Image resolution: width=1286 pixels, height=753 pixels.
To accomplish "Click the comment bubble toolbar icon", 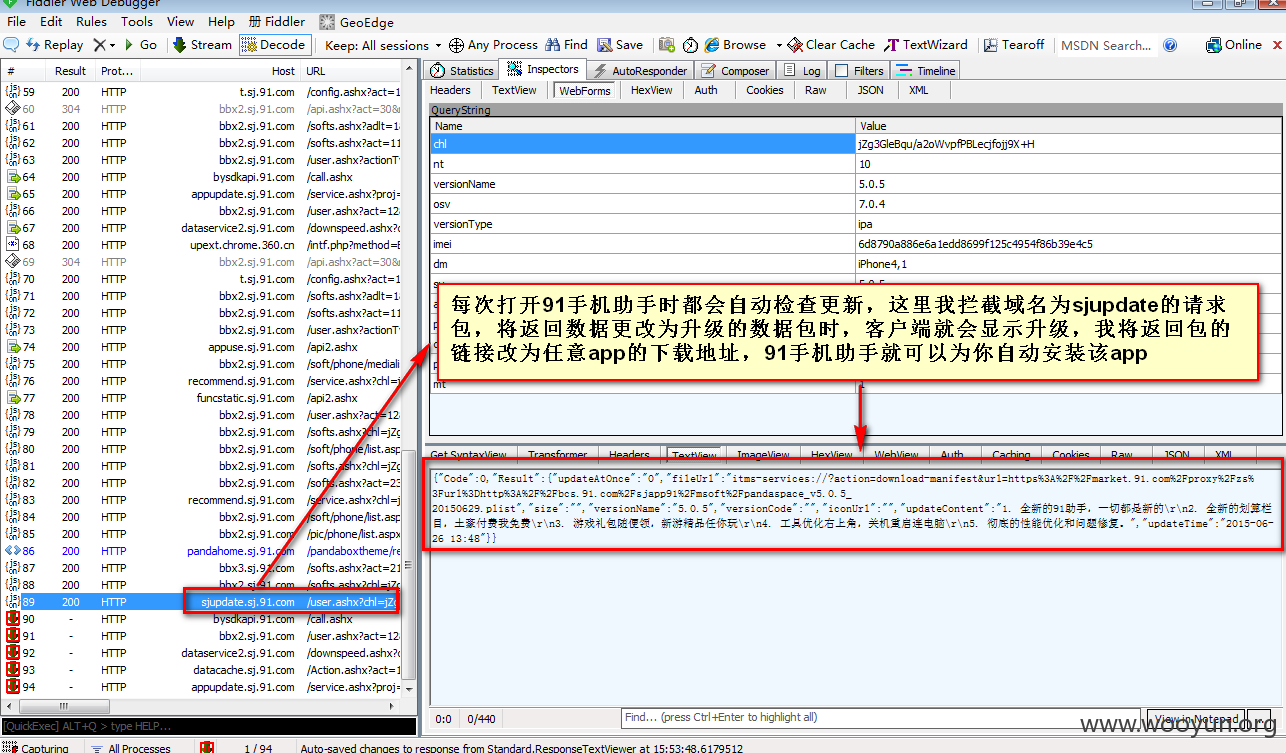I will click(x=12, y=45).
